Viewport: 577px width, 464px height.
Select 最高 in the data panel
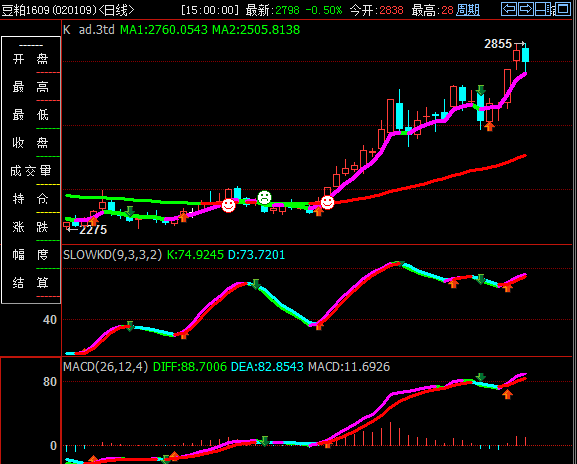(x=31, y=87)
